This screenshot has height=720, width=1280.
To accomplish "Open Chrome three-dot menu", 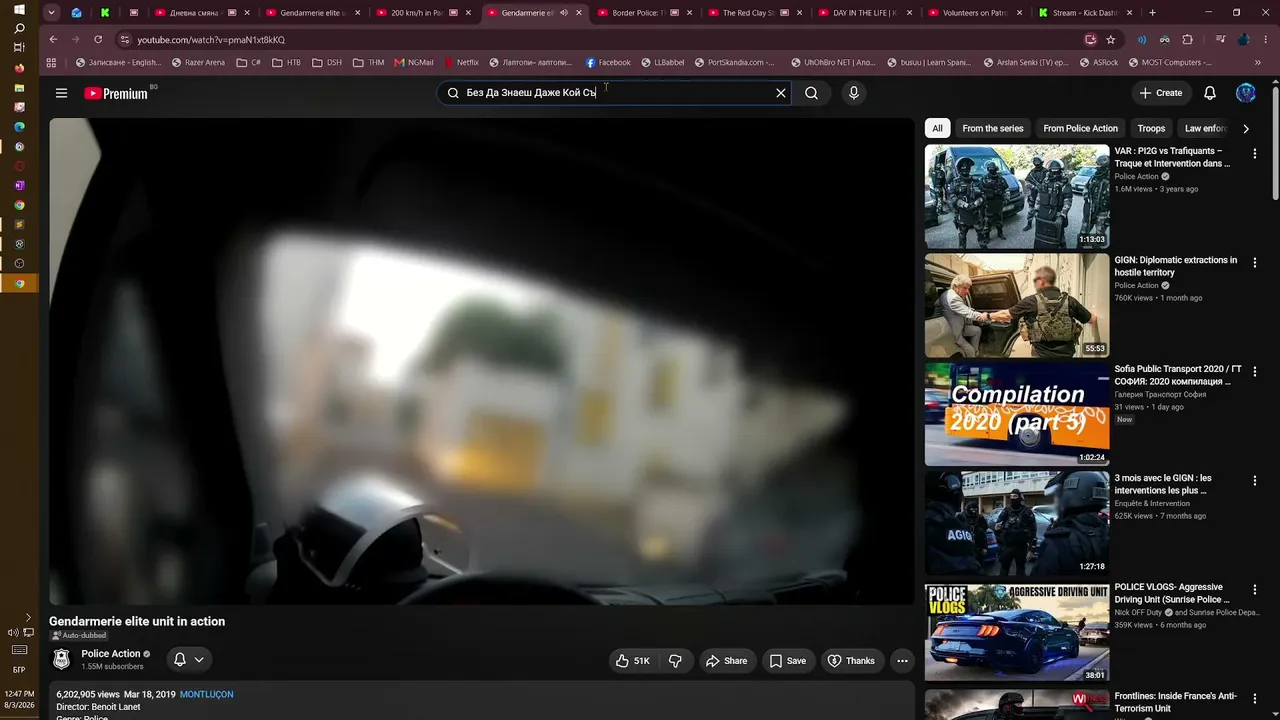I will point(1265,40).
